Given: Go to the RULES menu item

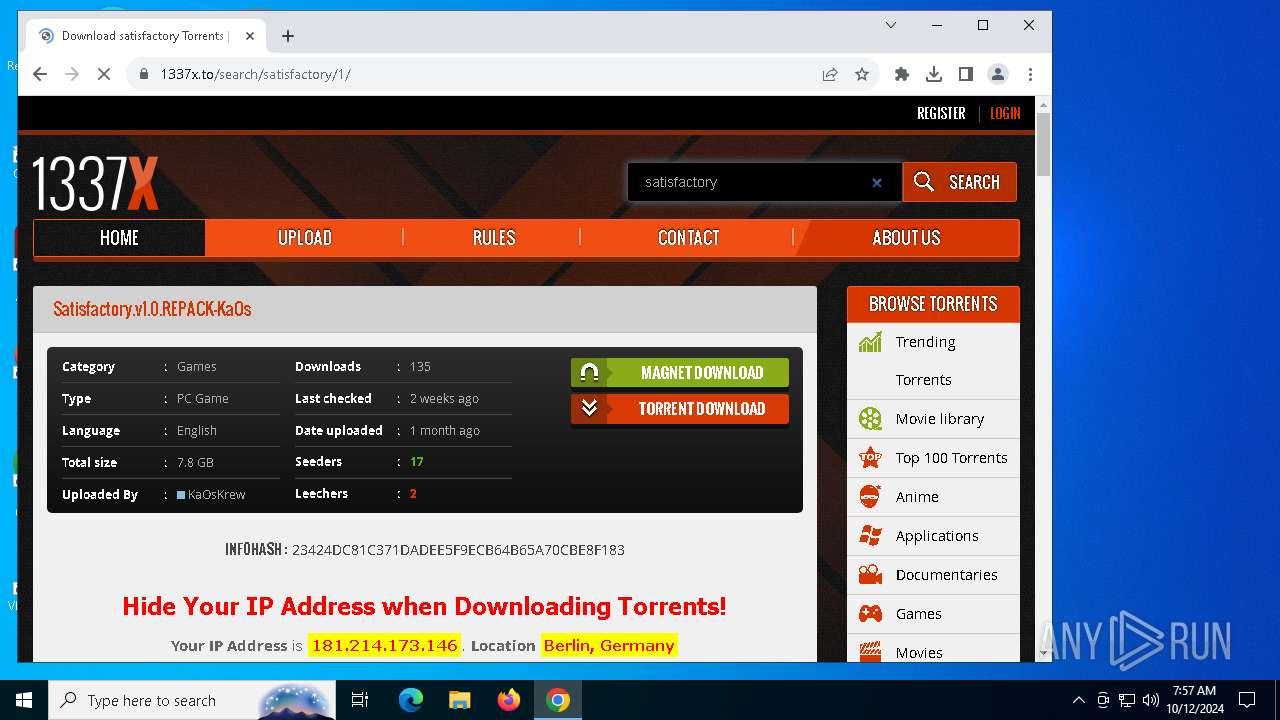Looking at the screenshot, I should [494, 238].
